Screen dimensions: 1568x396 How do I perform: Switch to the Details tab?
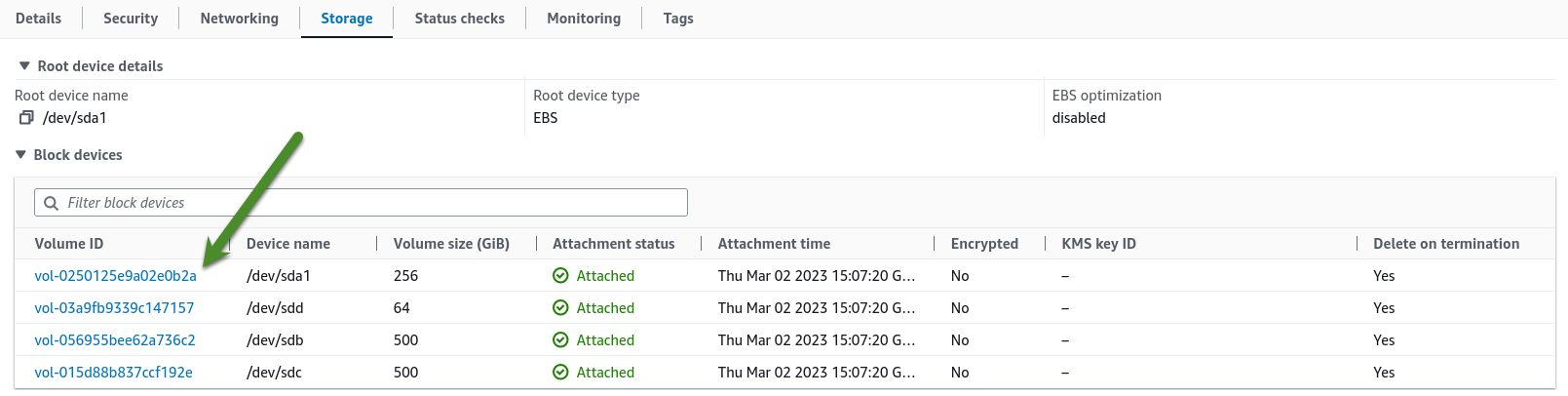point(38,19)
